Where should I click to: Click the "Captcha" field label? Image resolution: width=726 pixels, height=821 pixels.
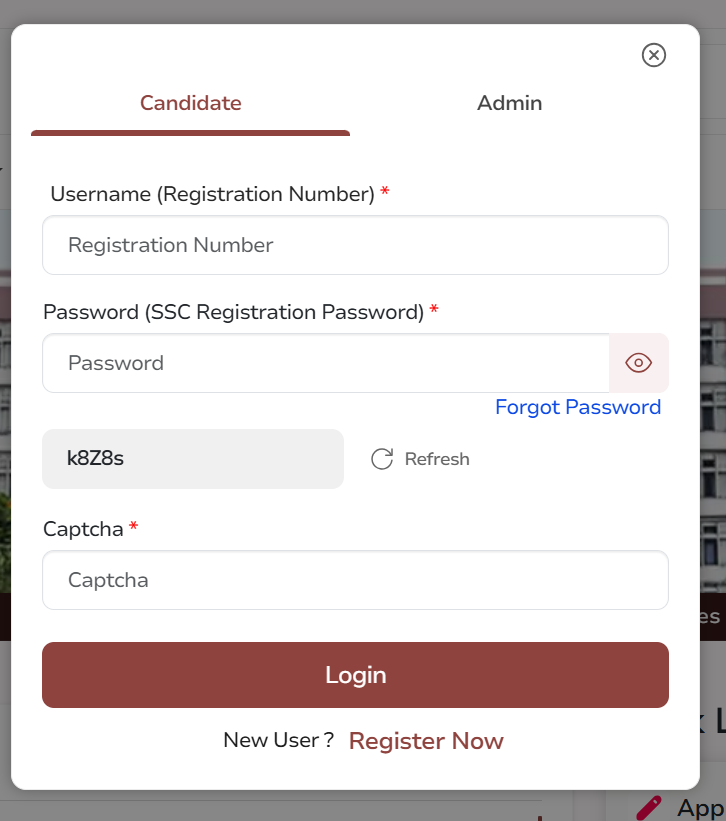pyautogui.click(x=83, y=529)
